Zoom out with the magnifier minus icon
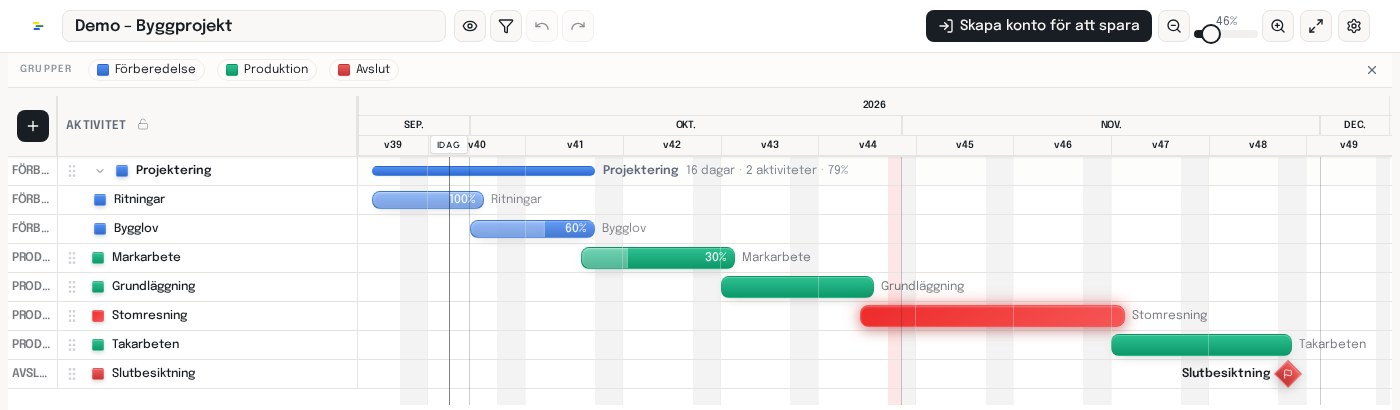Image resolution: width=1400 pixels, height=410 pixels. (x=1174, y=26)
